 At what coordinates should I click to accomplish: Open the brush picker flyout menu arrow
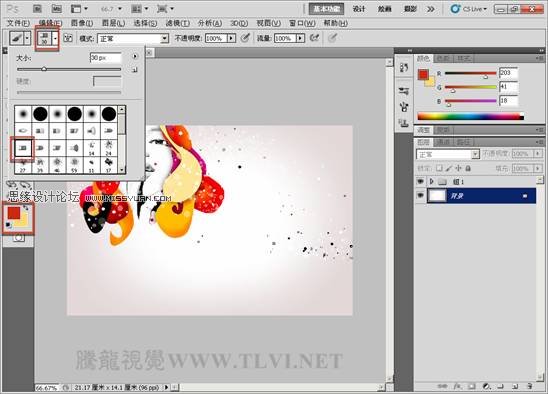pyautogui.click(x=135, y=56)
